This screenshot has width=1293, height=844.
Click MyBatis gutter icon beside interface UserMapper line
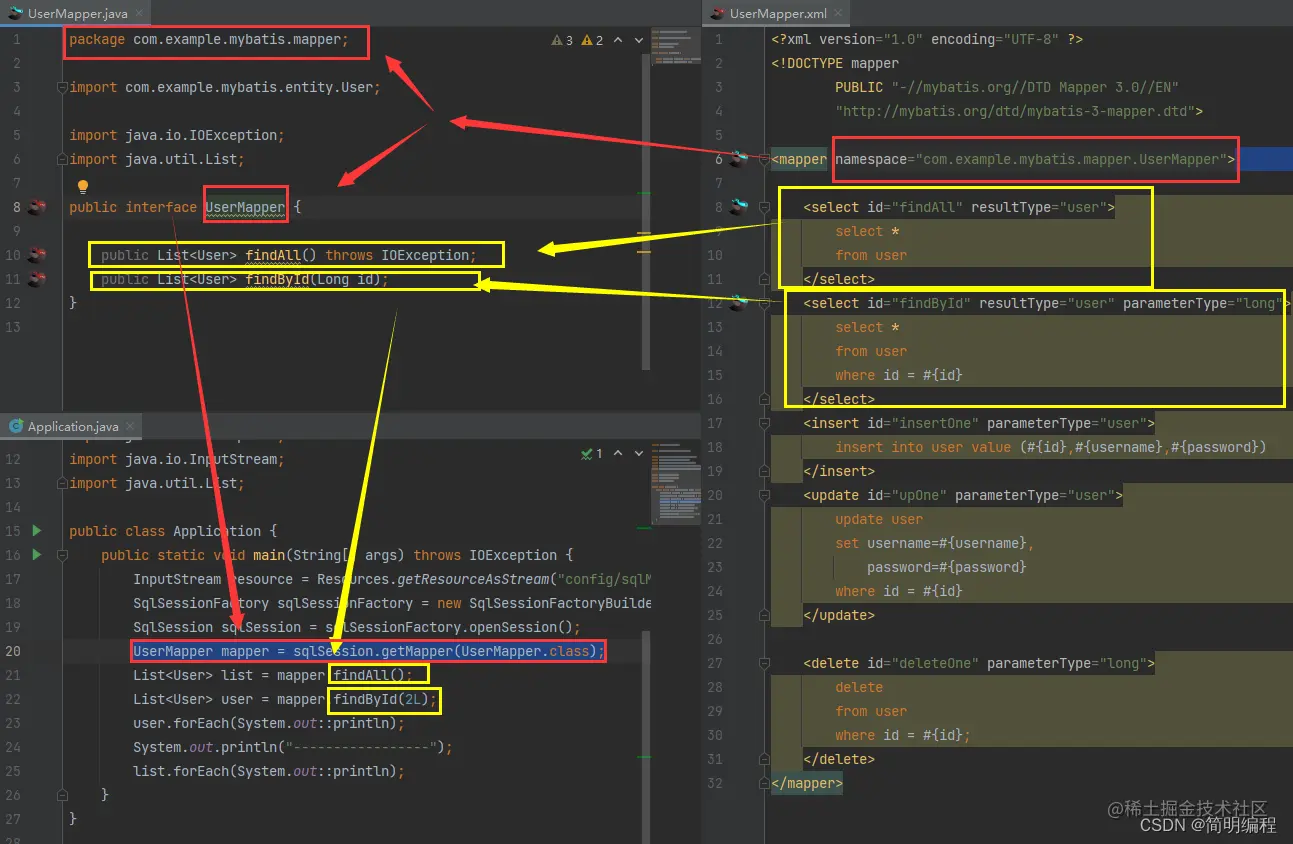(37, 207)
